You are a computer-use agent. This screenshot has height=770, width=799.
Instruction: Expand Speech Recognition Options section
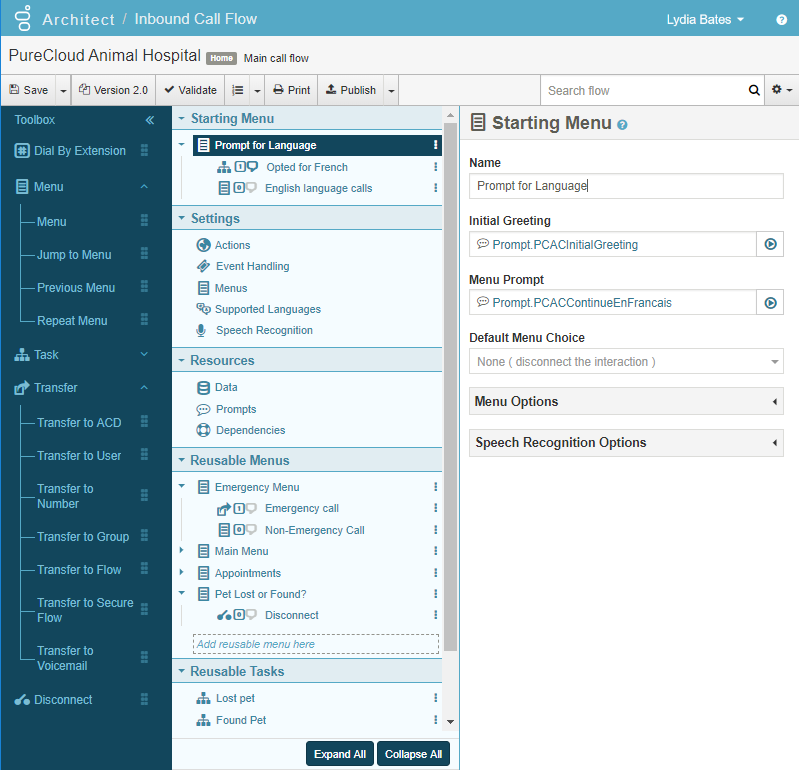(x=626, y=442)
